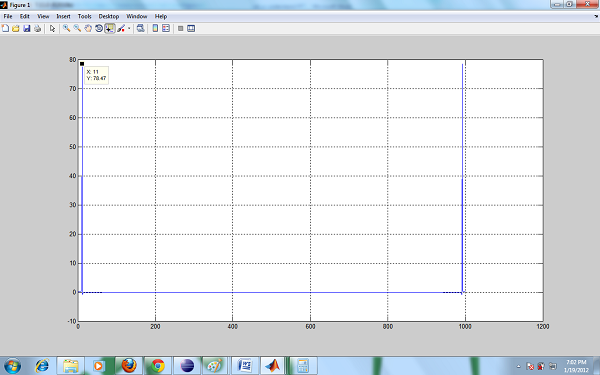Click the Link Plot toolbar button
This screenshot has width=600, height=375.
pyautogui.click(x=140, y=28)
